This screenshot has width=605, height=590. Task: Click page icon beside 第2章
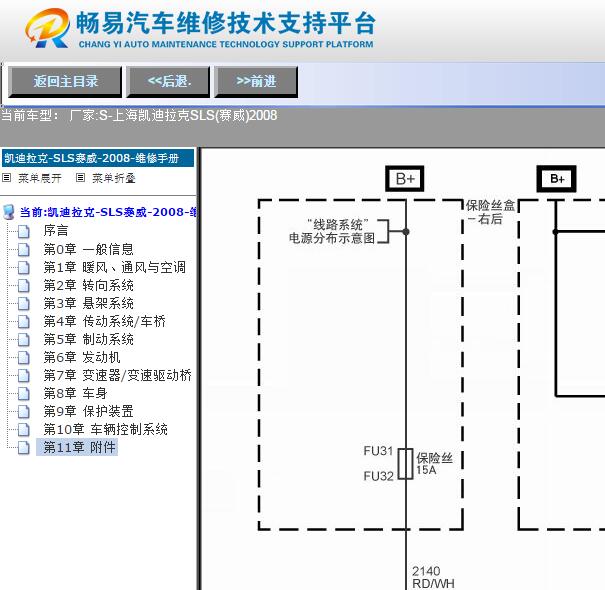coord(24,286)
